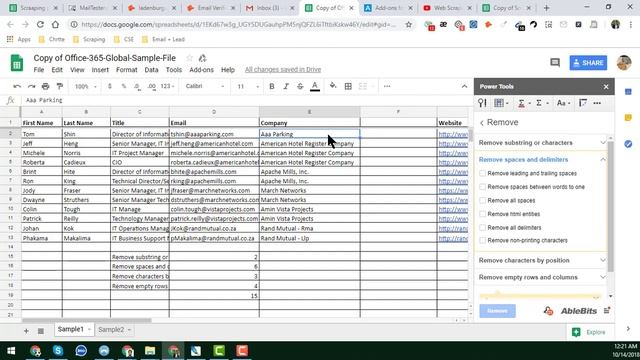Screen dimensions: 640x360
Task: Click the More toolbar options ellipsis
Action: 387,87
